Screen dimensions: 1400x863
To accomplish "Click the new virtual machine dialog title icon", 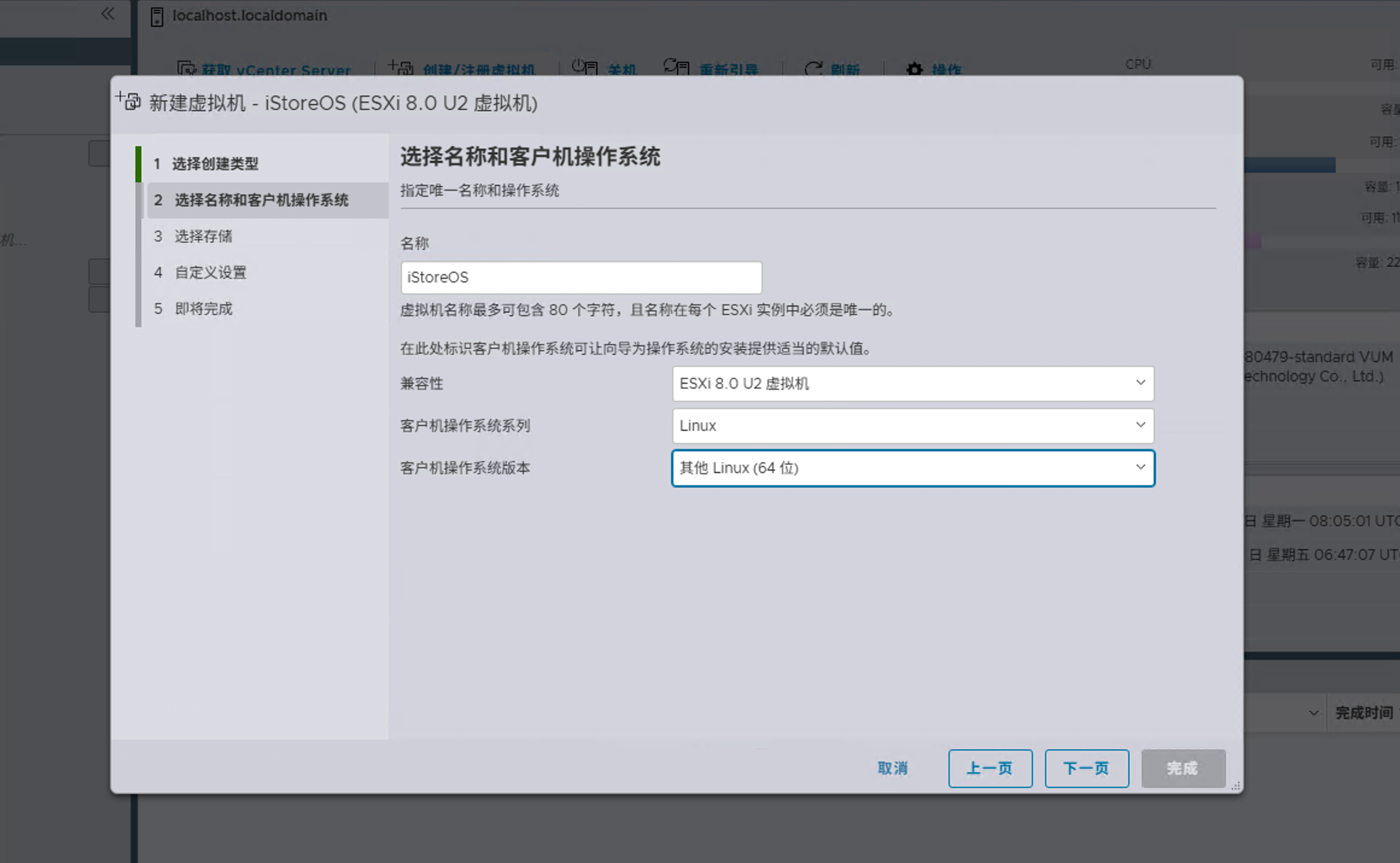I will tap(129, 101).
